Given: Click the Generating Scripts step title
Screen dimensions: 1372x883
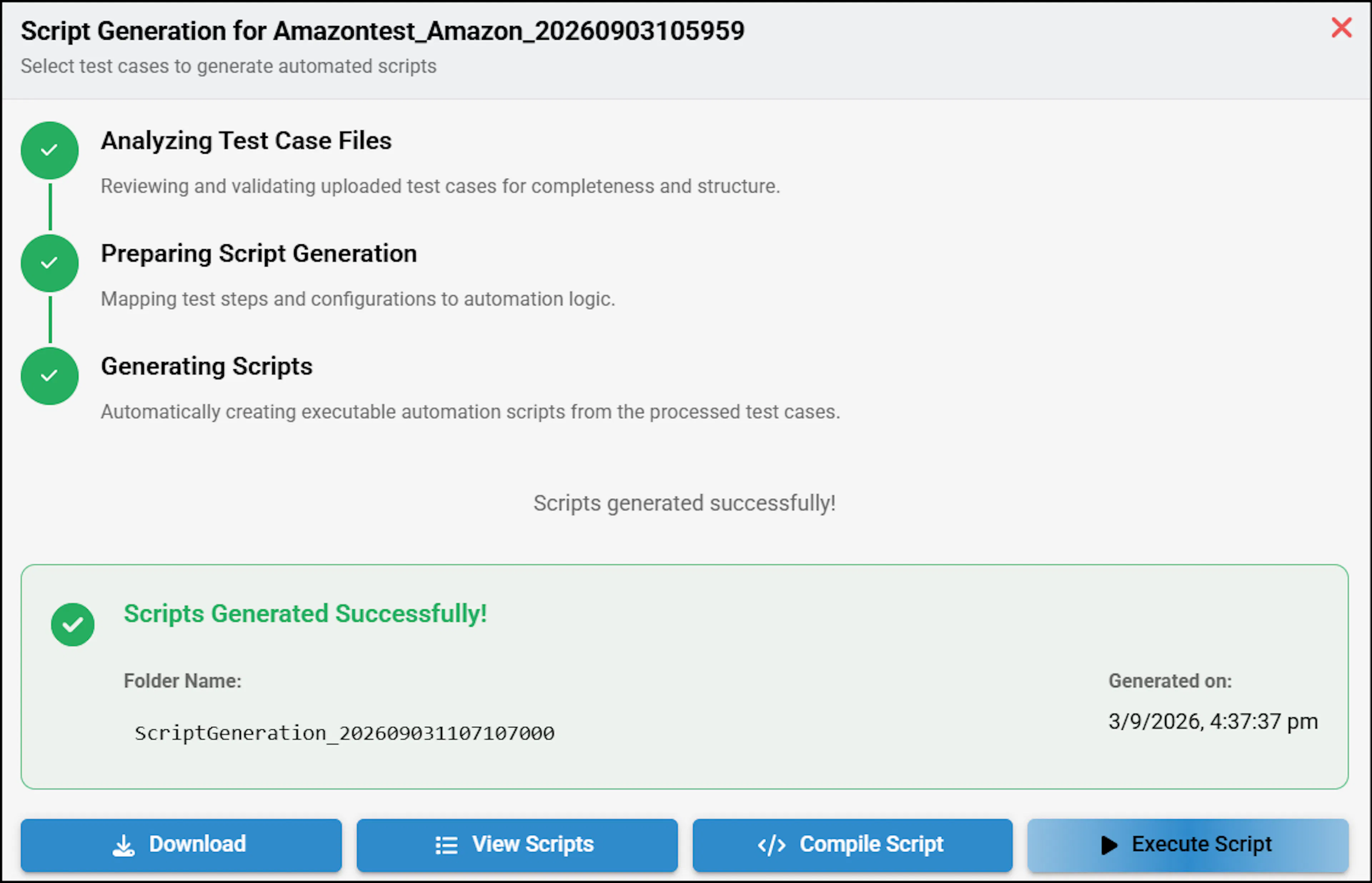Looking at the screenshot, I should click(207, 366).
